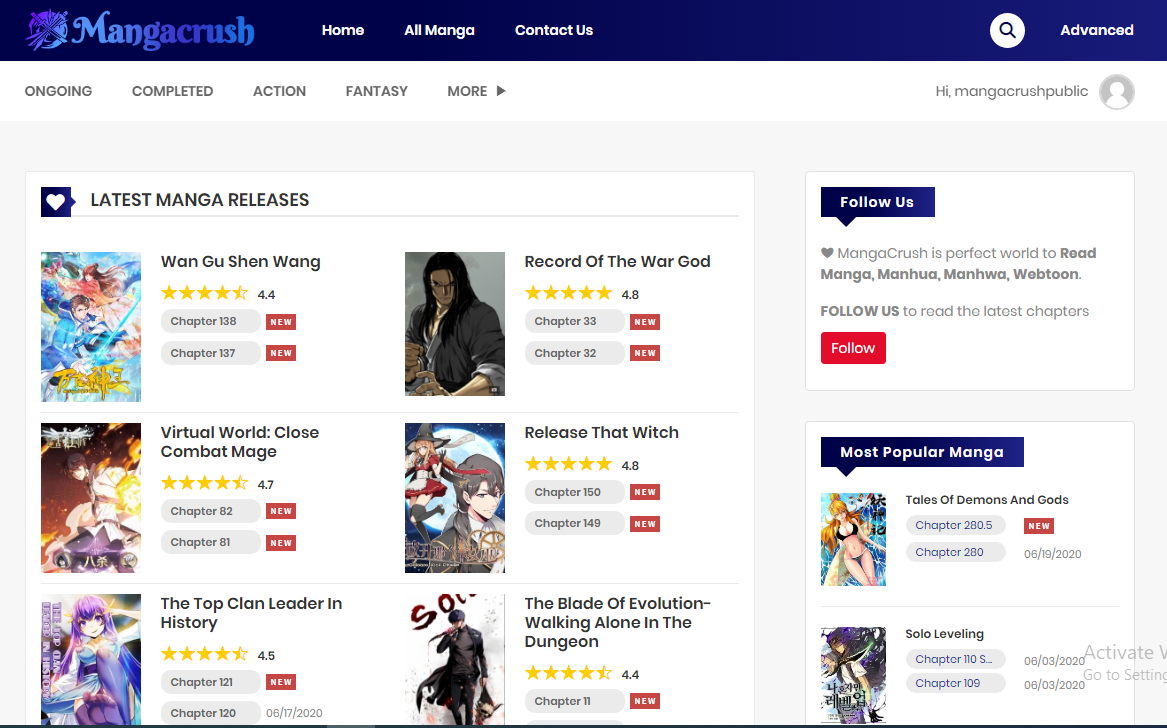Open Contact Us page
This screenshot has height=728, width=1167.
point(554,30)
